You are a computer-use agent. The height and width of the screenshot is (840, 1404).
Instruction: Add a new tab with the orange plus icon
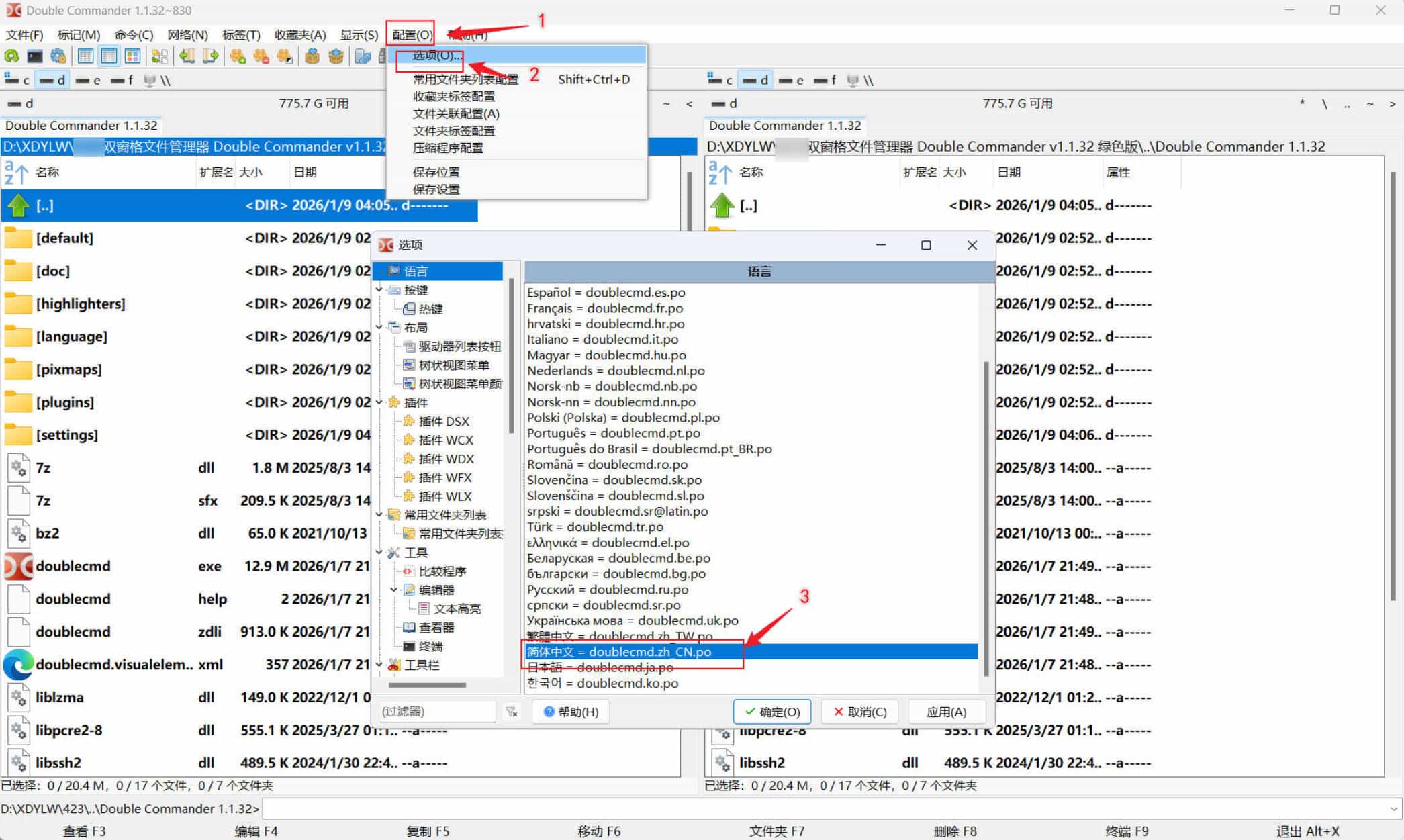coord(238,56)
